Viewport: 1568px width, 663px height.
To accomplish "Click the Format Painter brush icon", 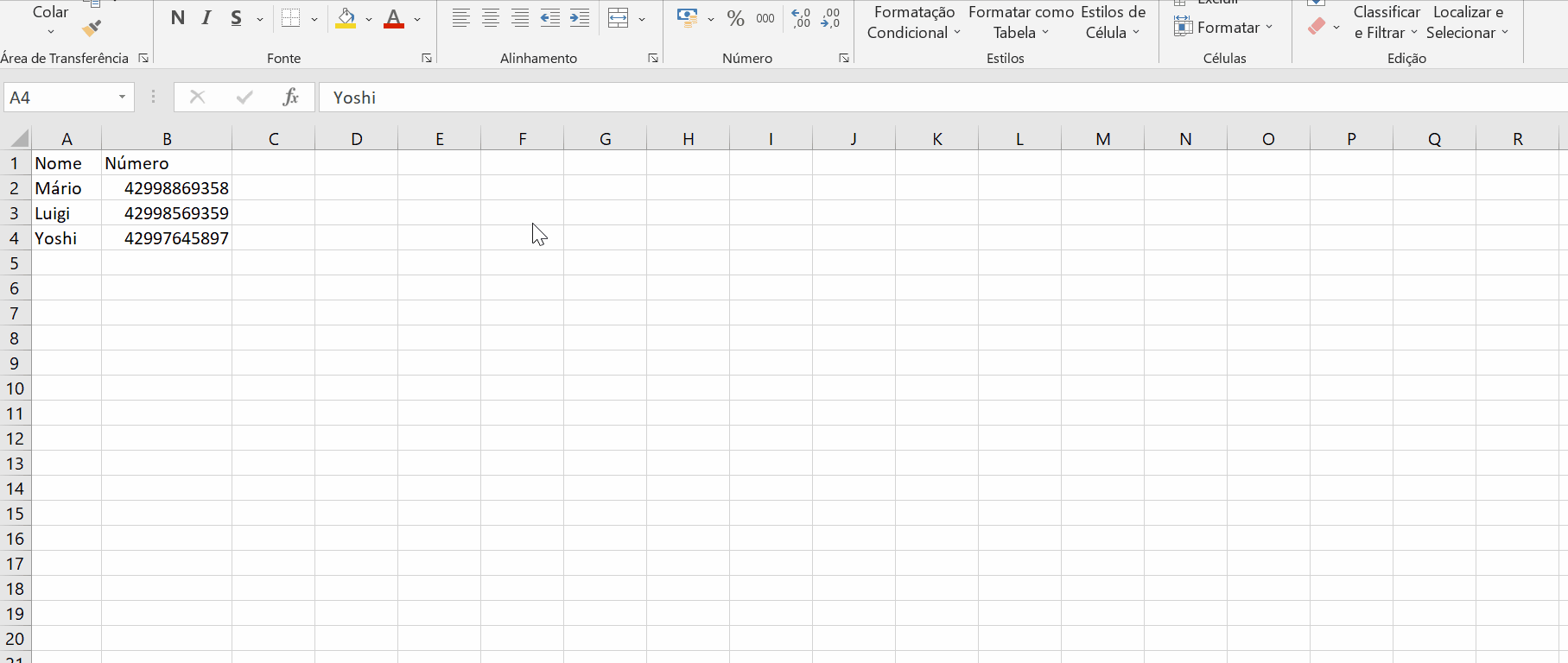I will pyautogui.click(x=92, y=28).
